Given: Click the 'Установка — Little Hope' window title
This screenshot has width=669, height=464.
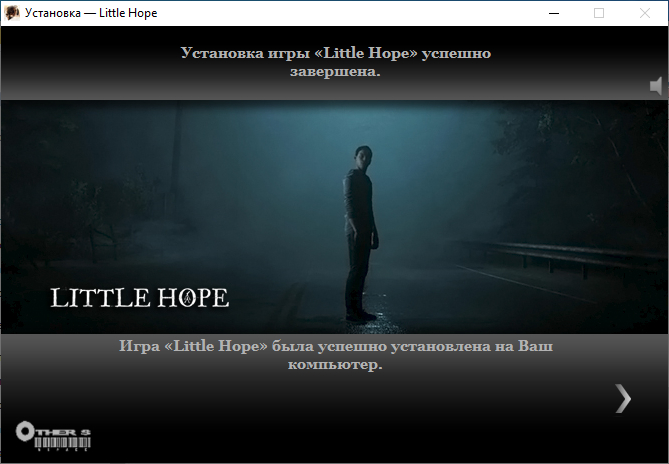Looking at the screenshot, I should 91,13.
